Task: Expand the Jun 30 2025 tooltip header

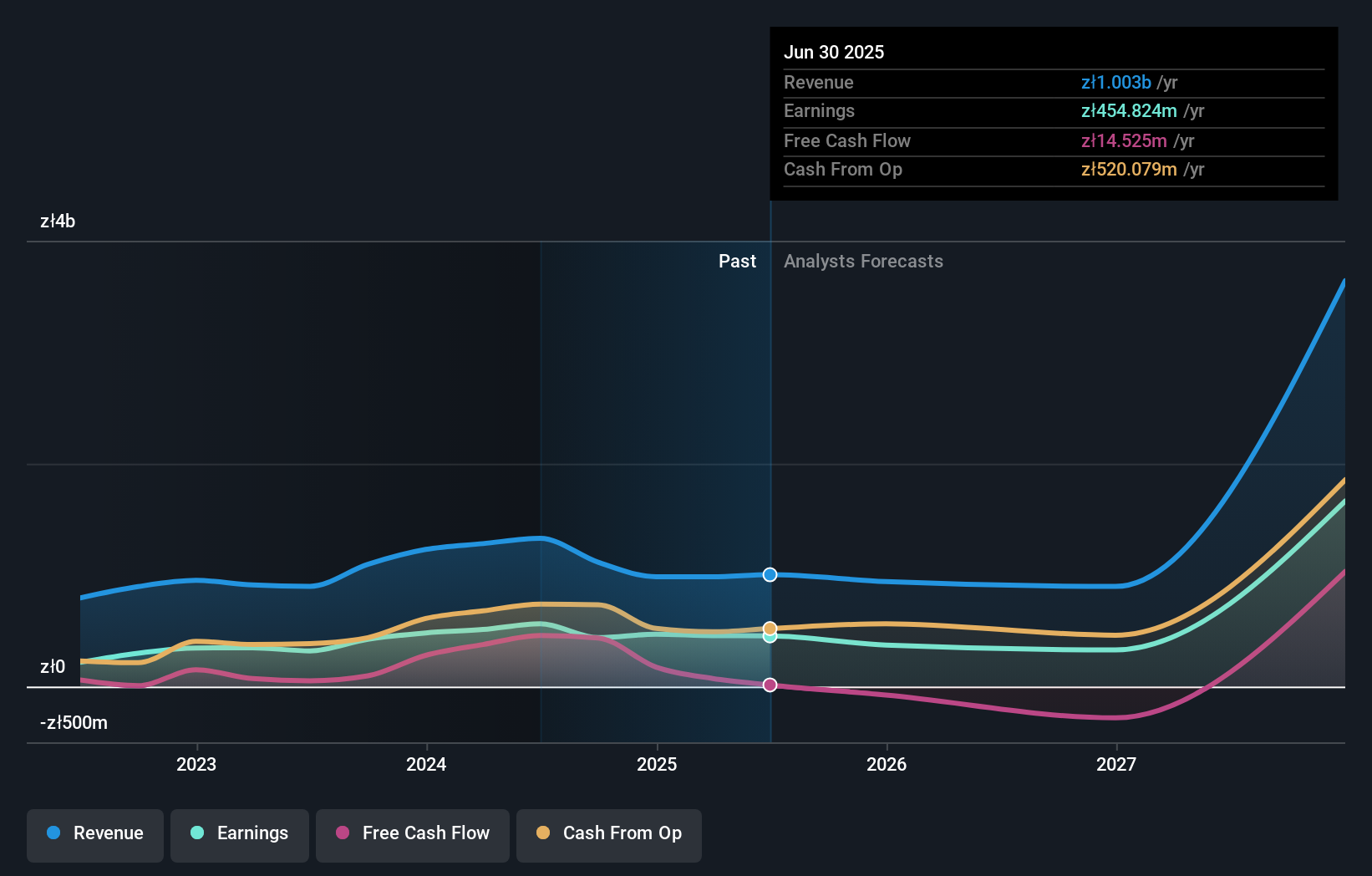Action: tap(834, 52)
